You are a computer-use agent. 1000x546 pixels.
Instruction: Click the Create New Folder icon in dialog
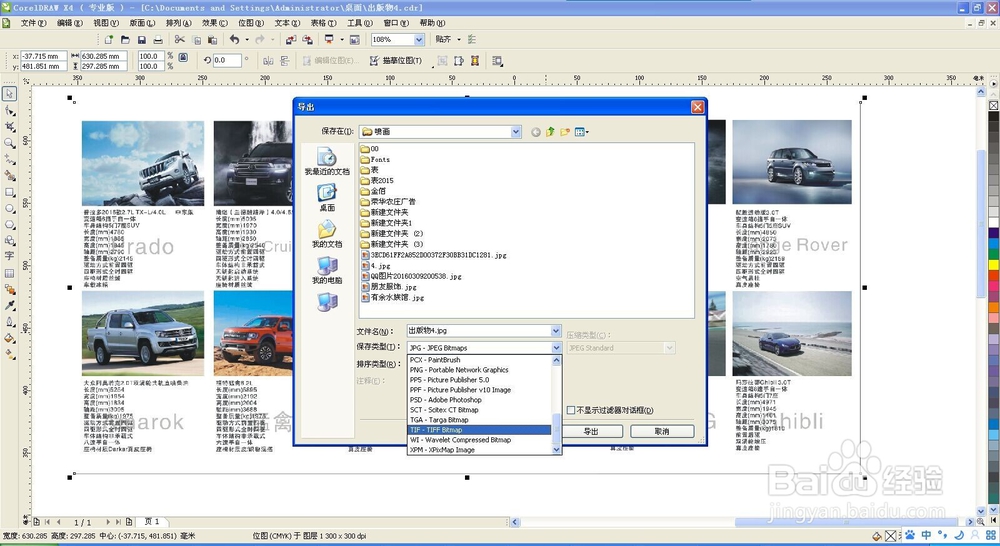pyautogui.click(x=564, y=132)
